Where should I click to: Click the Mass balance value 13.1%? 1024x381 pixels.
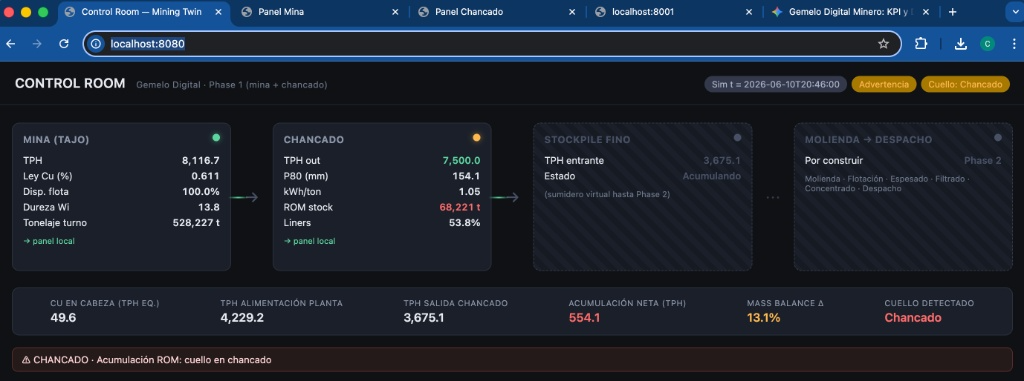763,318
